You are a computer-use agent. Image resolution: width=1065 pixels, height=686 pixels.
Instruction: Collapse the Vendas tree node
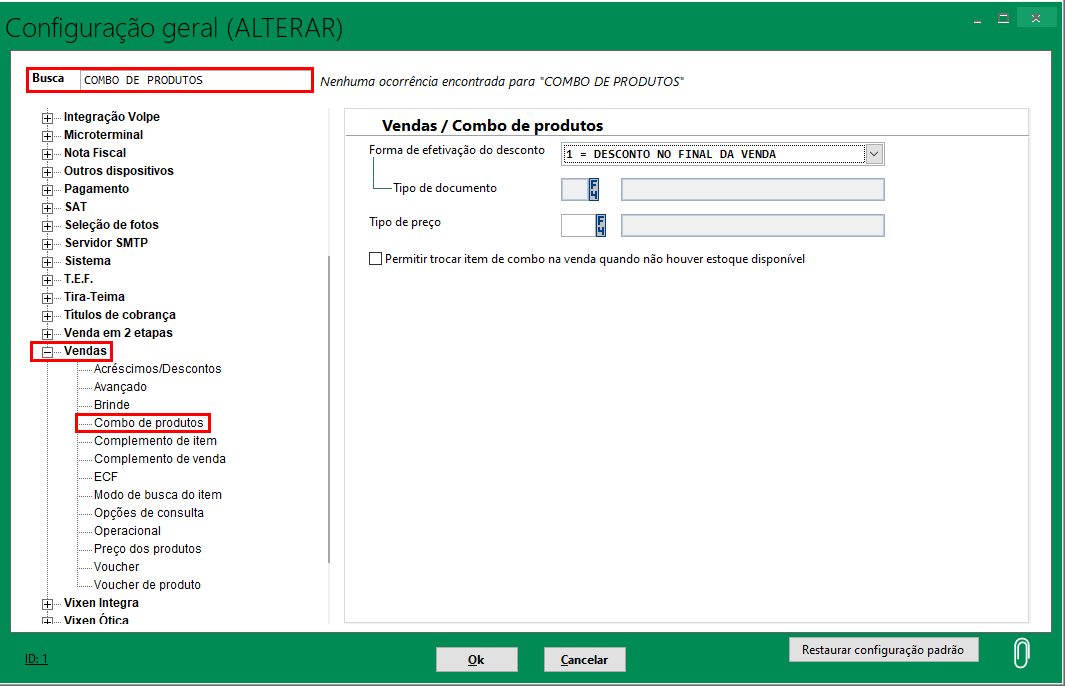point(47,351)
